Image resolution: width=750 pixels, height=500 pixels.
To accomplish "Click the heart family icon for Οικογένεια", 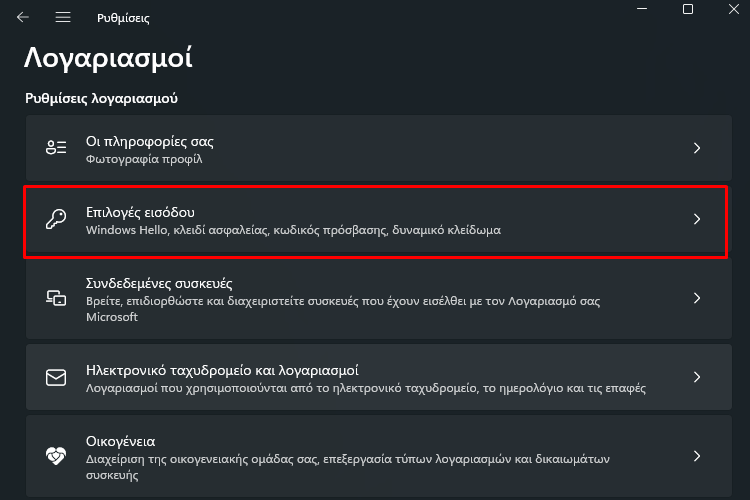I will pyautogui.click(x=56, y=456).
